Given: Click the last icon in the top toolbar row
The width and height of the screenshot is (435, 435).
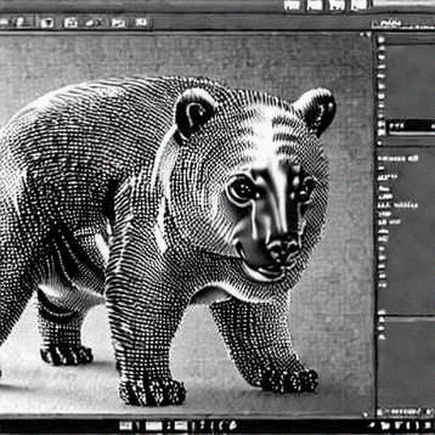Looking at the screenshot, I should pos(141,22).
